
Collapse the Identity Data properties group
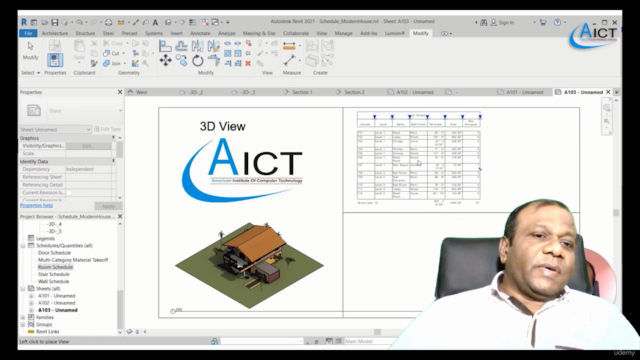tap(113, 162)
